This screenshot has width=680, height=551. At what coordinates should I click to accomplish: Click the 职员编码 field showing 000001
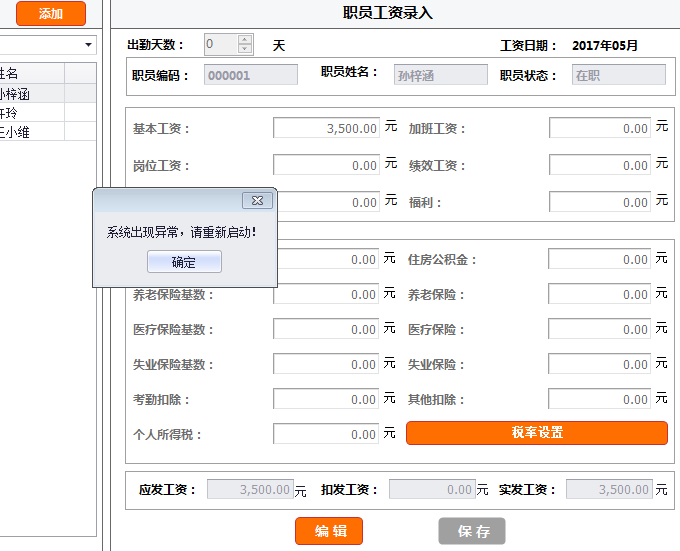tap(250, 75)
